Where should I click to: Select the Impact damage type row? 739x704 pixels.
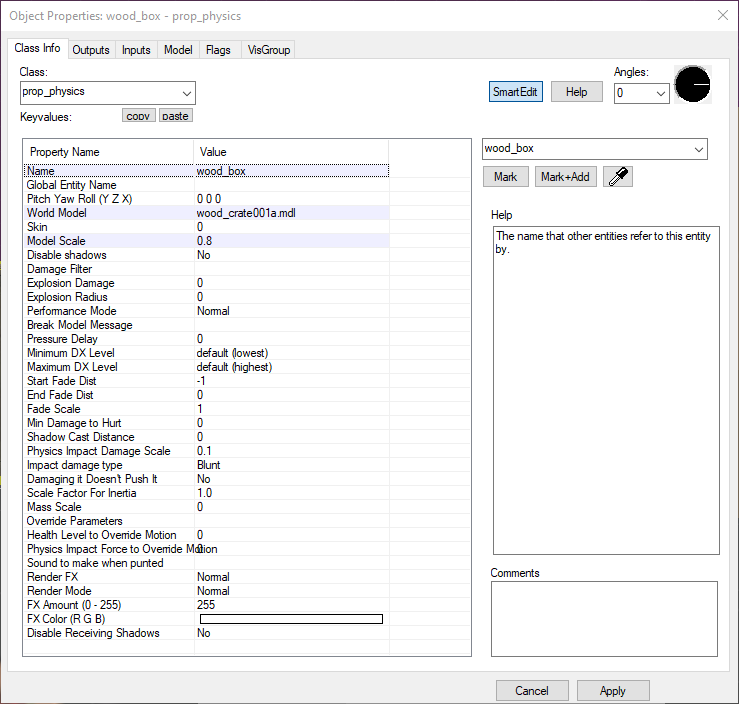coord(206,465)
